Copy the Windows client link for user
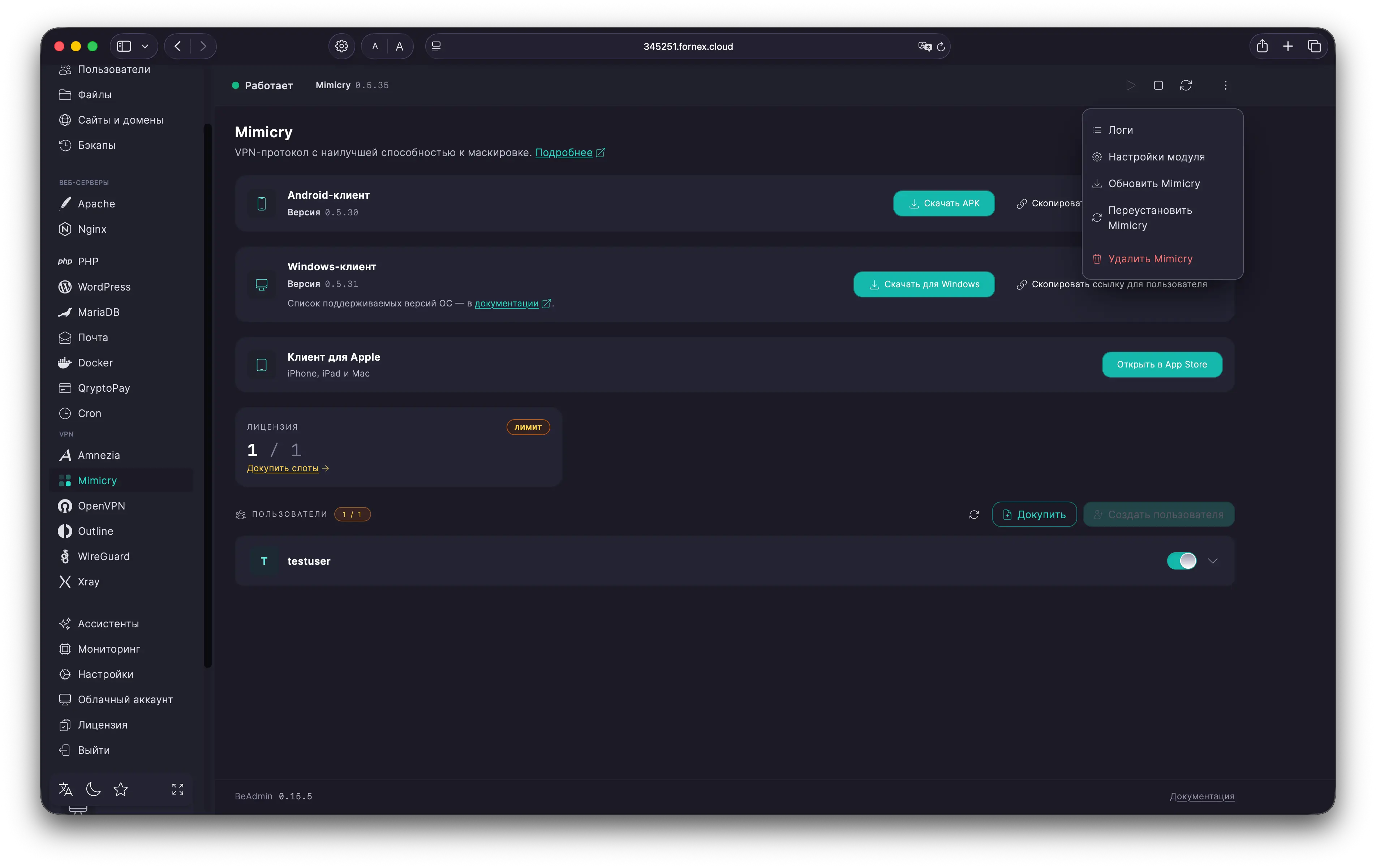The height and width of the screenshot is (868, 1376). pyautogui.click(x=1111, y=284)
